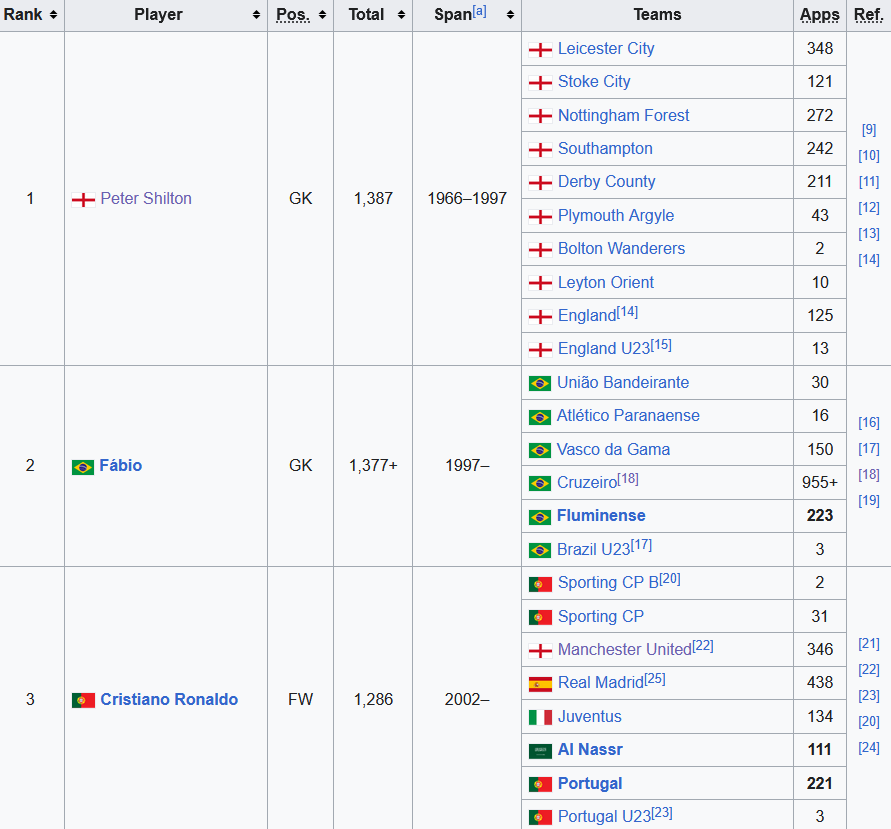The image size is (891, 829).
Task: Open the Portugal national team link
Action: coord(590,784)
